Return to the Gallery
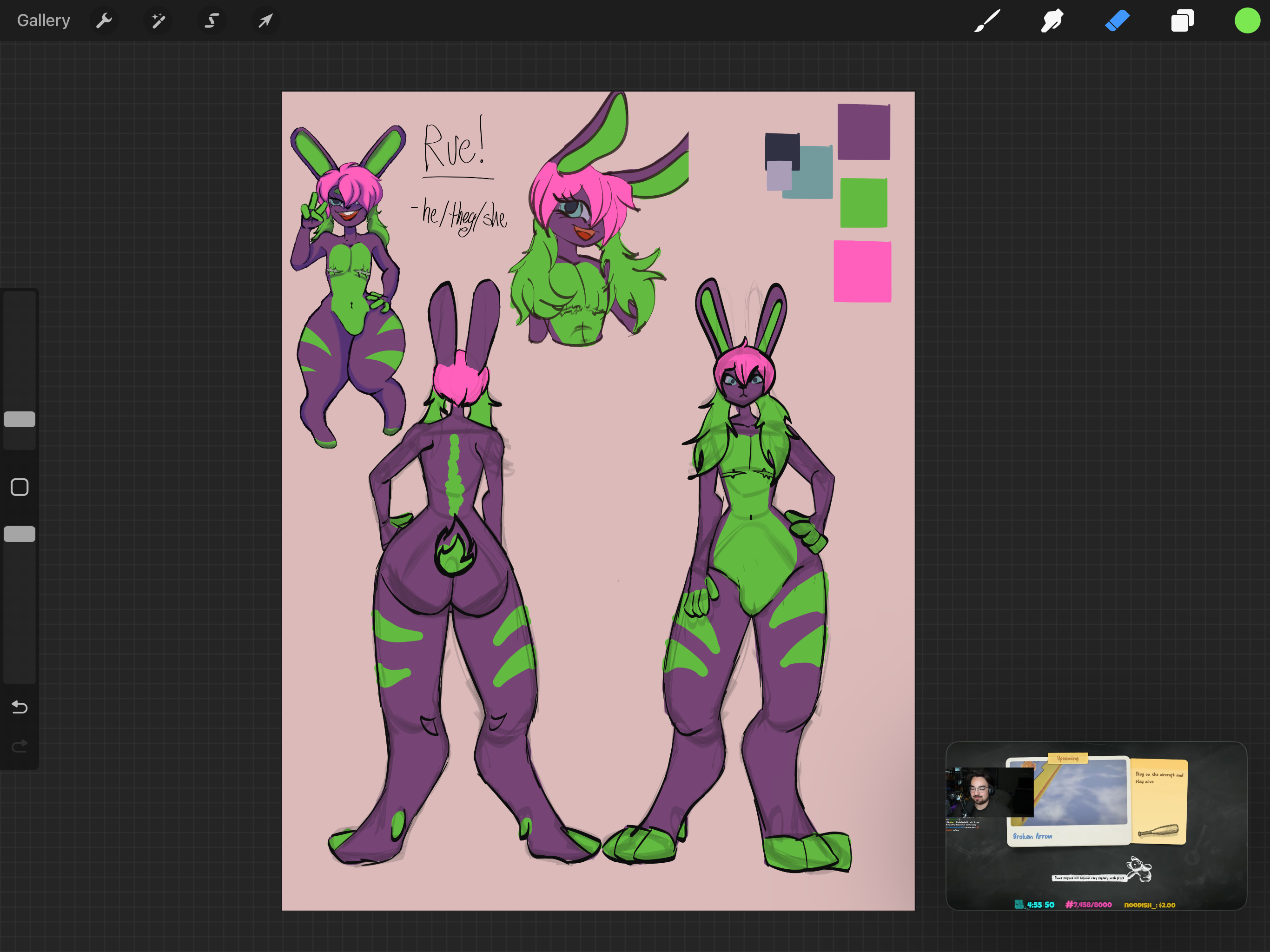Image resolution: width=1270 pixels, height=952 pixels. (x=44, y=20)
